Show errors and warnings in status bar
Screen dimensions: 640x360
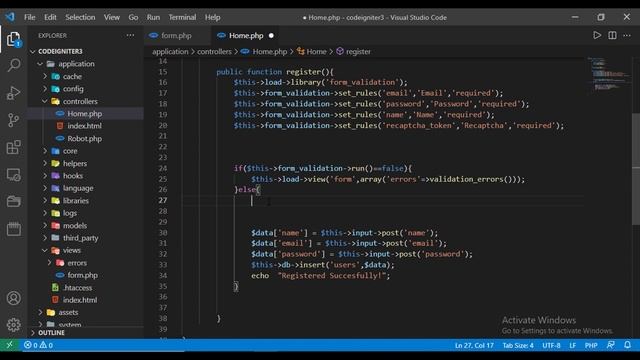coord(38,345)
